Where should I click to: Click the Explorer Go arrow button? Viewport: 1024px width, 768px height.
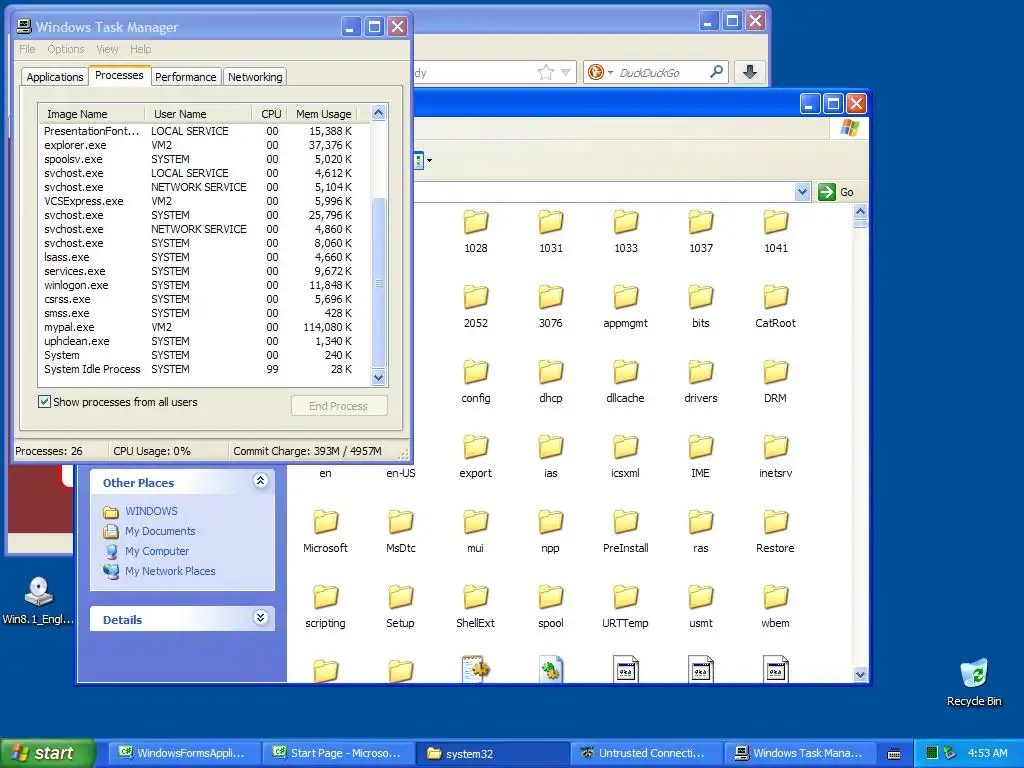point(837,192)
